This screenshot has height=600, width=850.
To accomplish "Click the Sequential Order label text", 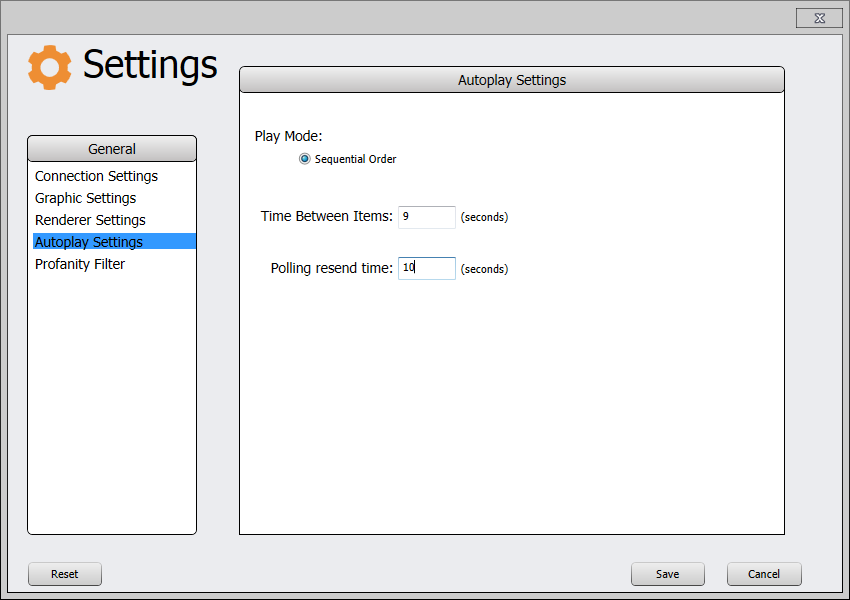I will (x=356, y=159).
